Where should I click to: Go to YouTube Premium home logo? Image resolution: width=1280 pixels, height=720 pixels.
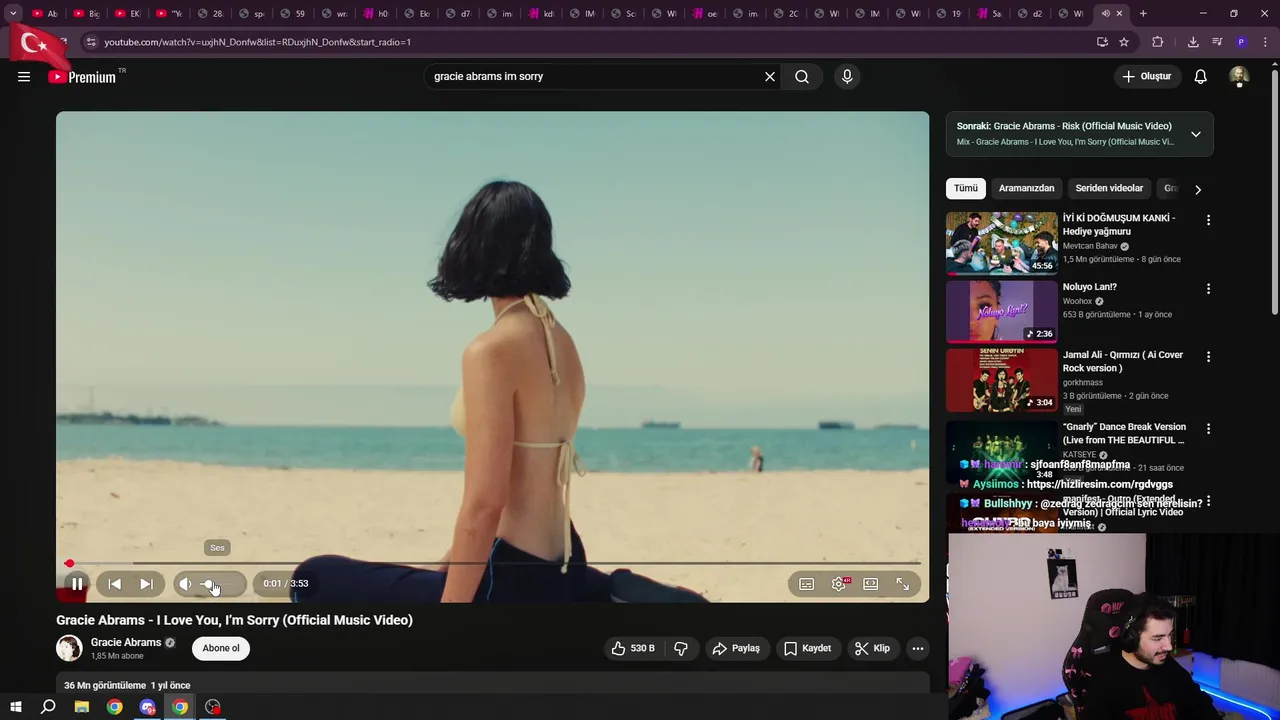[x=82, y=77]
